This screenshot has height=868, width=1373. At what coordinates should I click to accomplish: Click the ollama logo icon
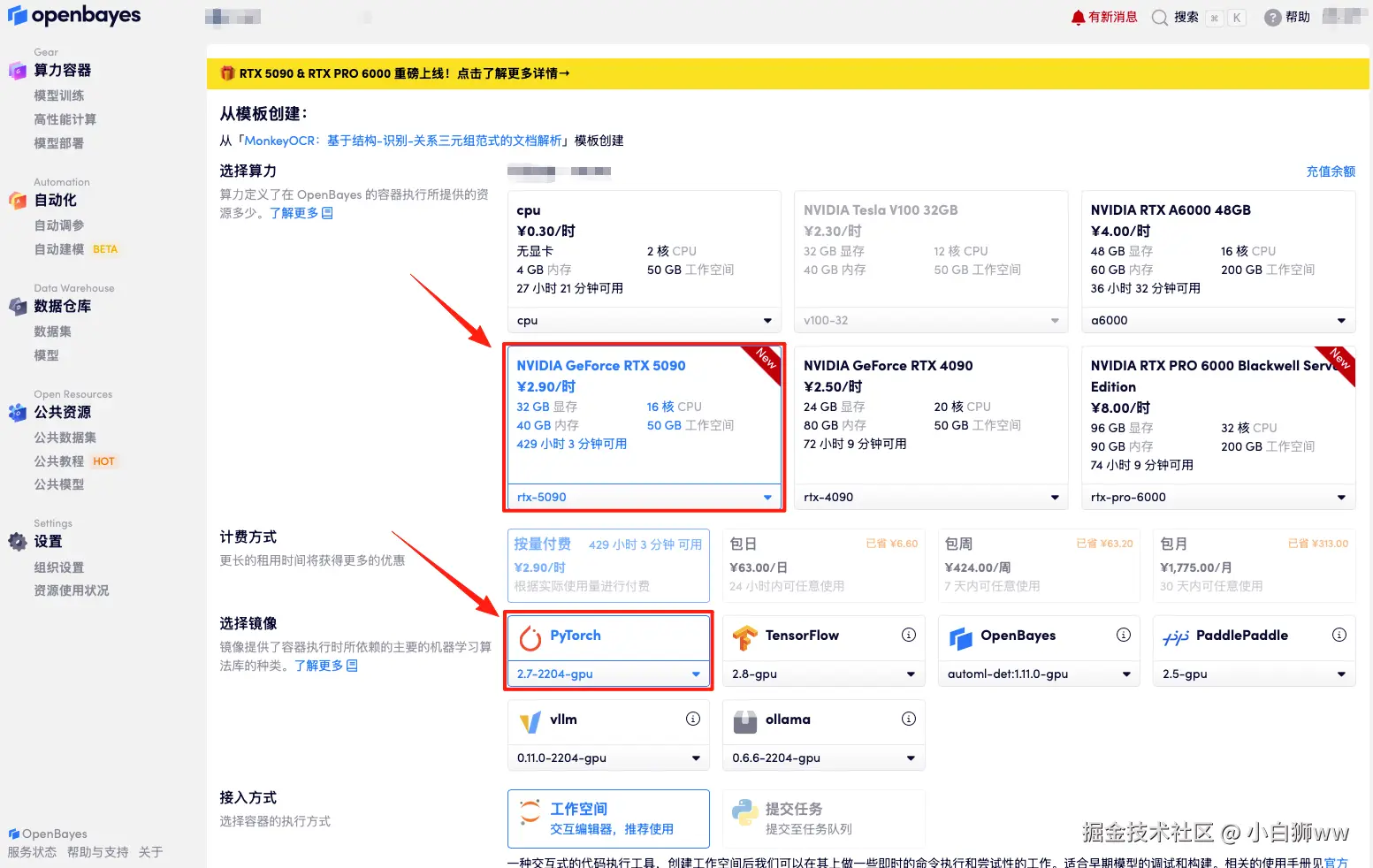point(745,722)
